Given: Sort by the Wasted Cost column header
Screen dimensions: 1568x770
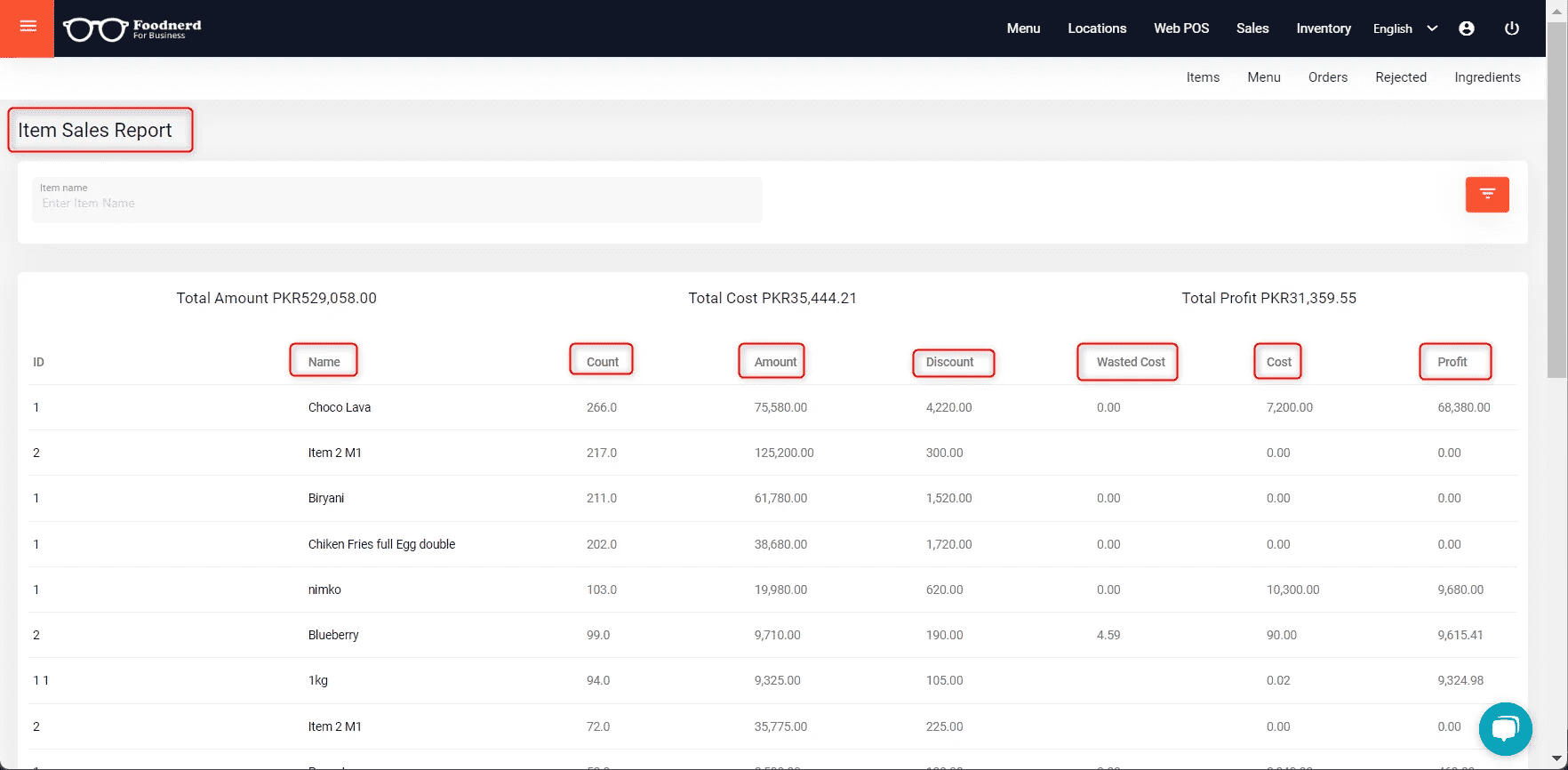Looking at the screenshot, I should coord(1131,362).
